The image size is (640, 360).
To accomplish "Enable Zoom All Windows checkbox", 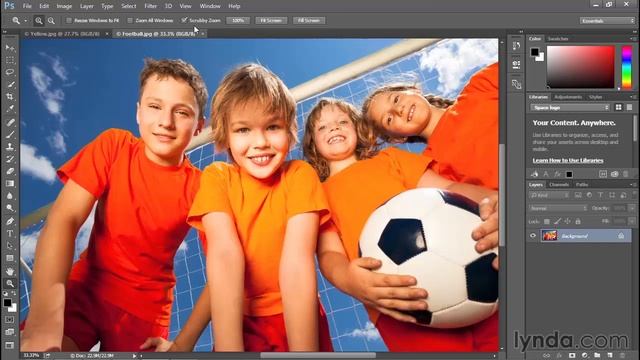I will pyautogui.click(x=130, y=20).
